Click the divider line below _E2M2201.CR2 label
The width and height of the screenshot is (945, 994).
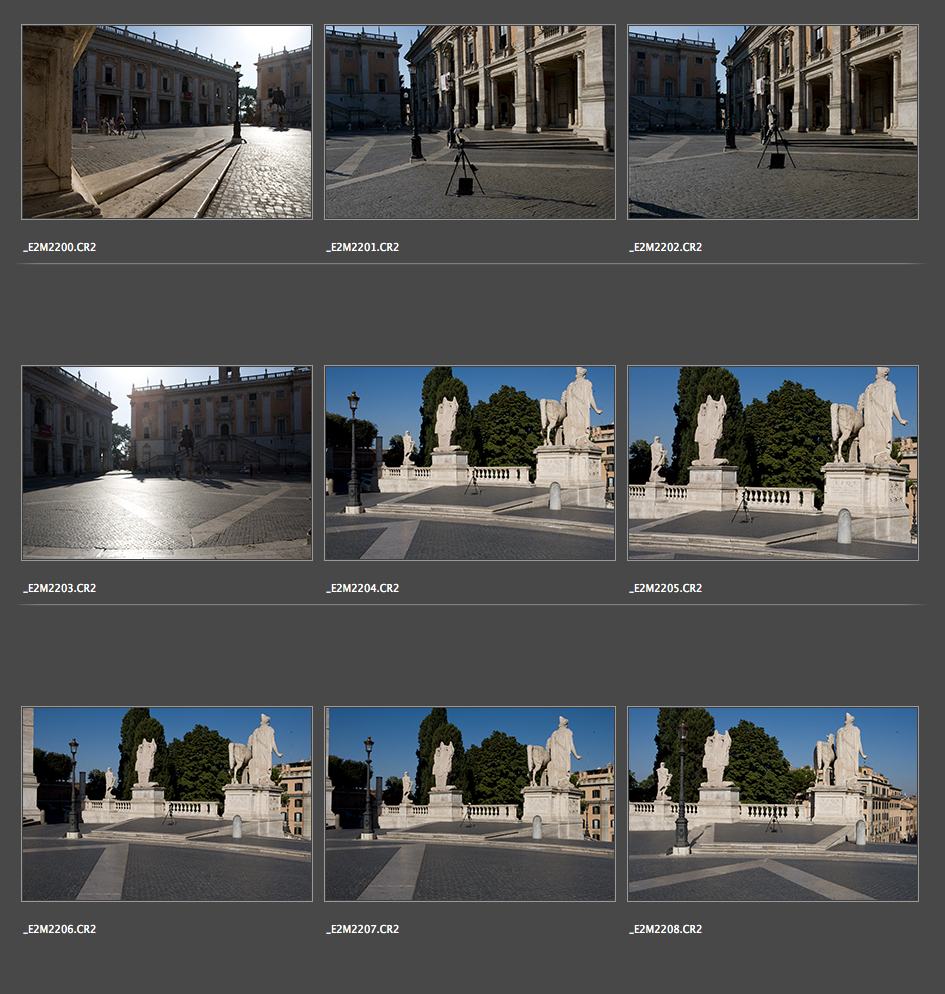pos(469,264)
